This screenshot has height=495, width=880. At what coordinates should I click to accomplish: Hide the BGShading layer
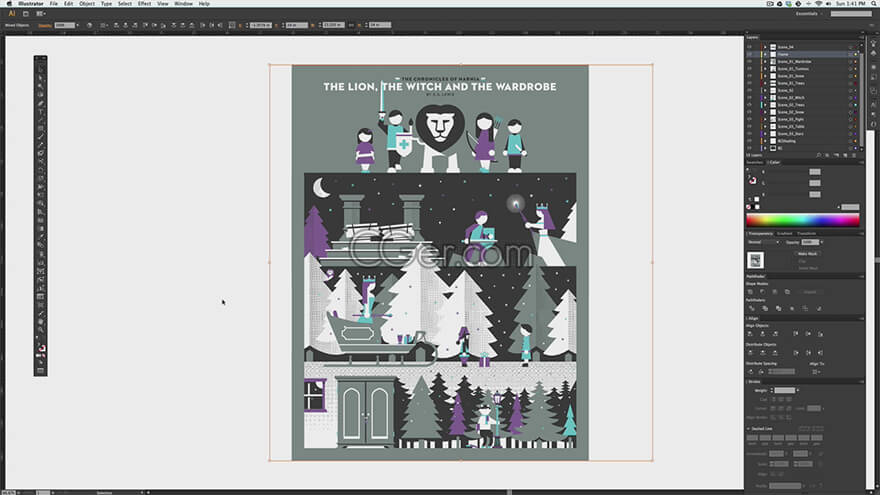(x=749, y=141)
